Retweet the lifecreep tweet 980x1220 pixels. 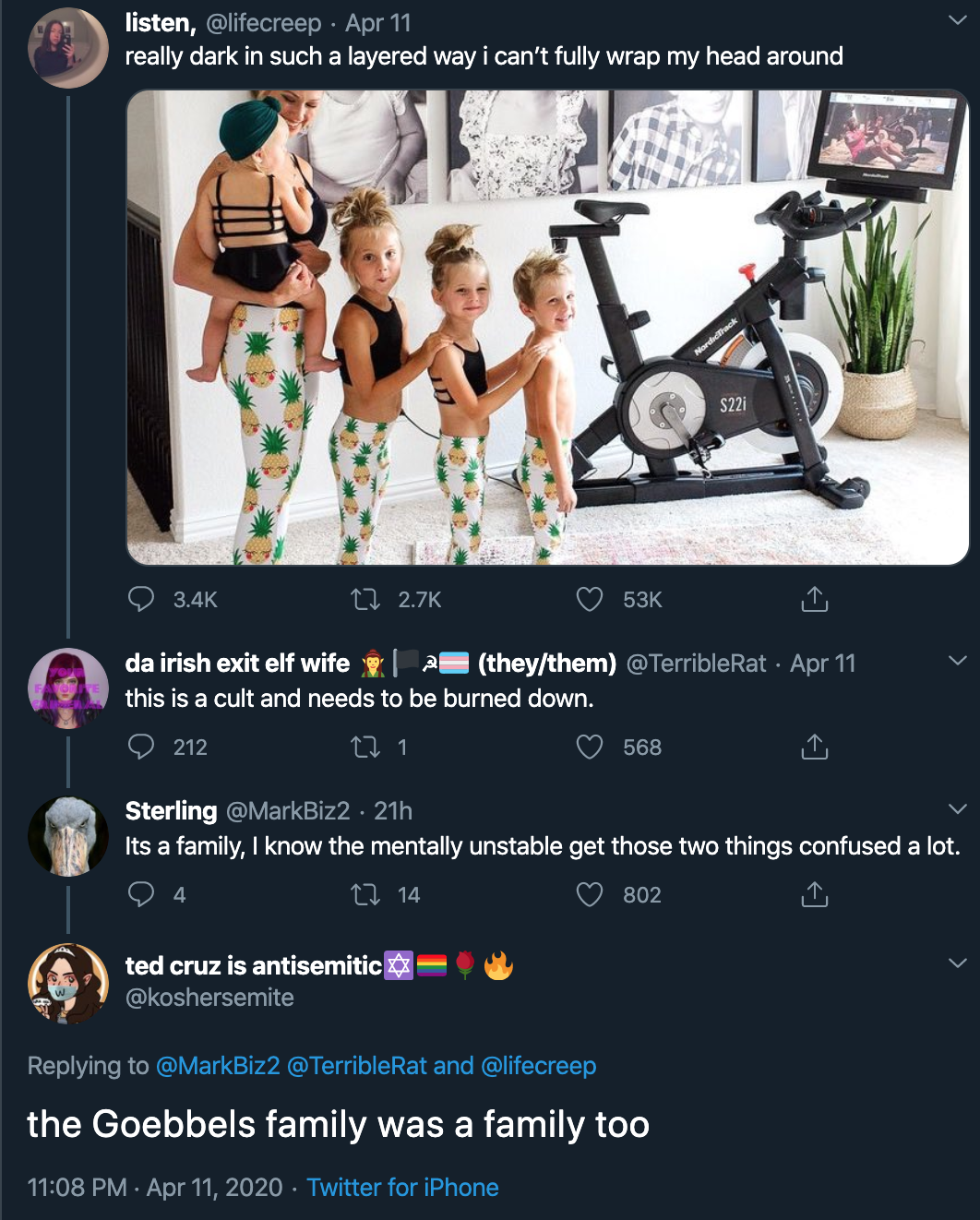click(365, 600)
